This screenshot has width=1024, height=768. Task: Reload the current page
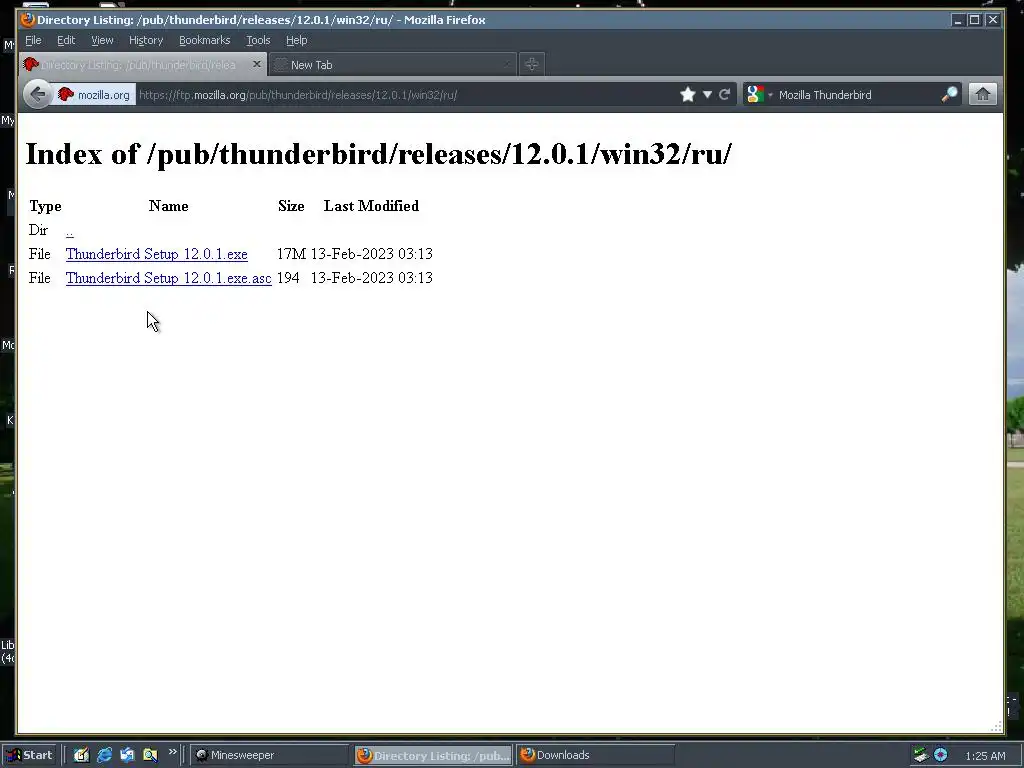pos(724,95)
